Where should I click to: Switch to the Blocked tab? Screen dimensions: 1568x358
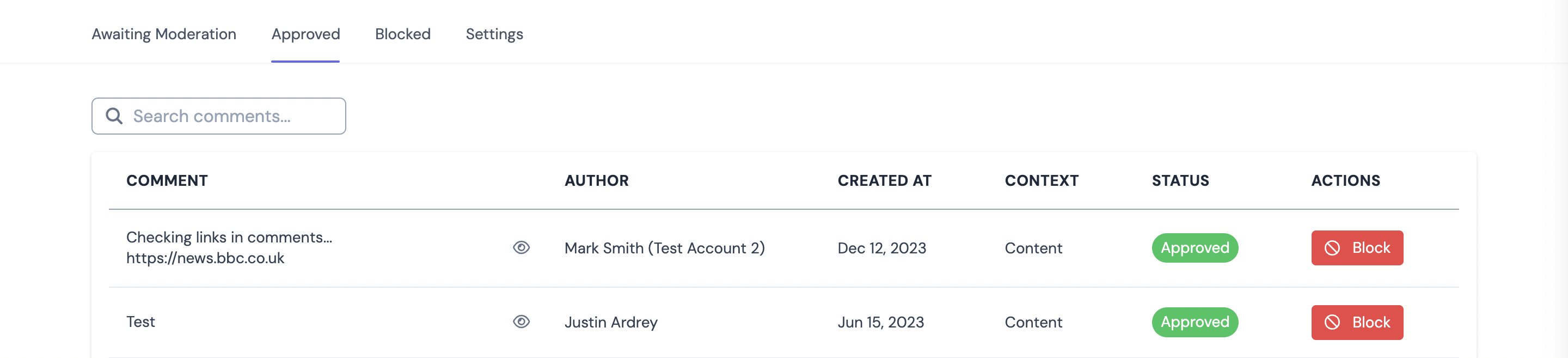click(x=402, y=34)
